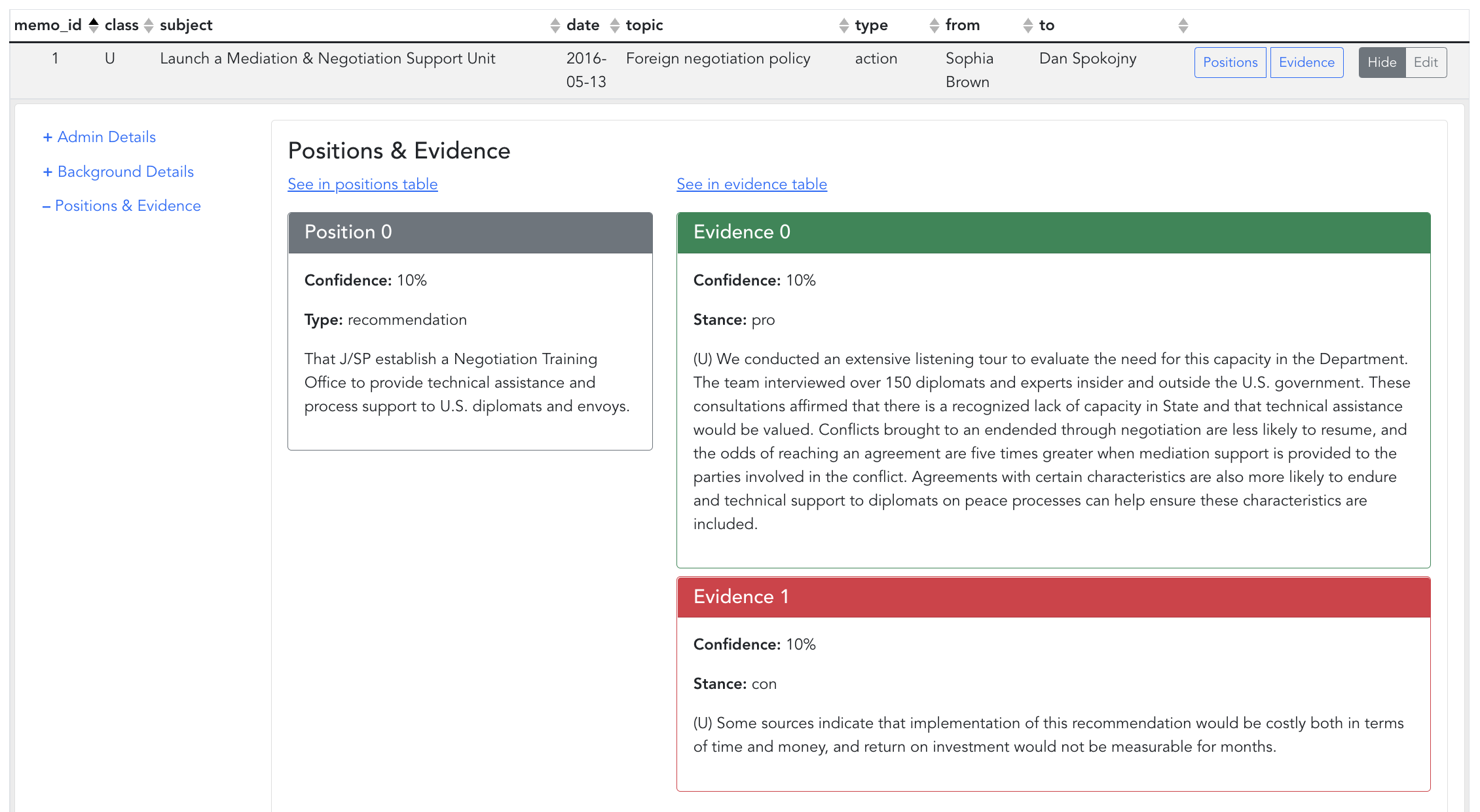Viewport: 1480px width, 812px height.
Task: Sort the table by memo_id
Action: 93,25
